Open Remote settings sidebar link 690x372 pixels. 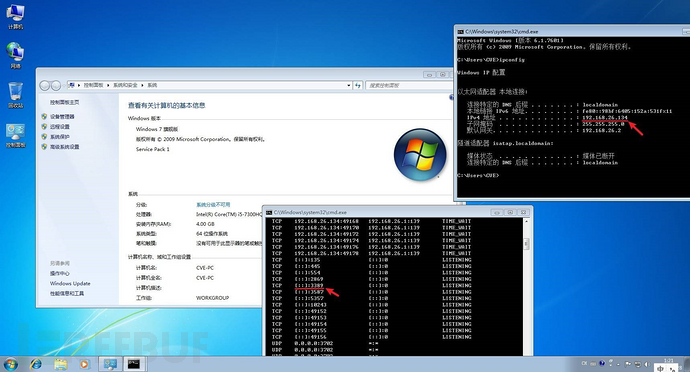[x=60, y=127]
